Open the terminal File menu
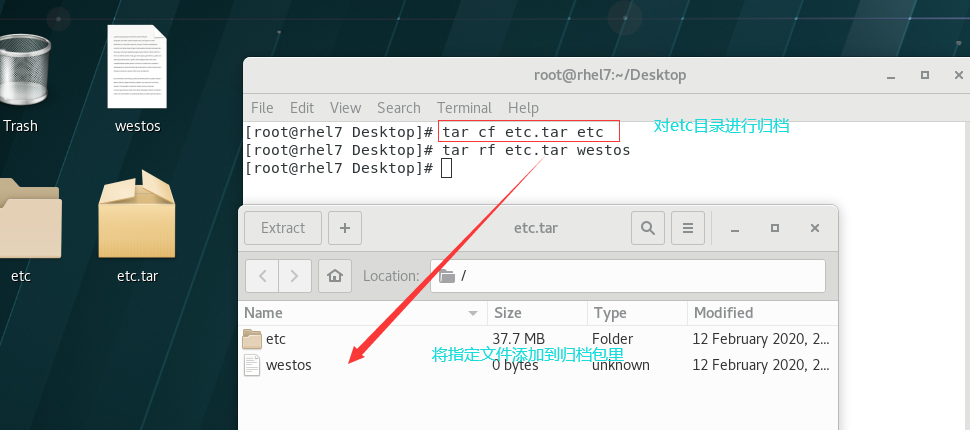This screenshot has height=430, width=970. click(x=262, y=108)
